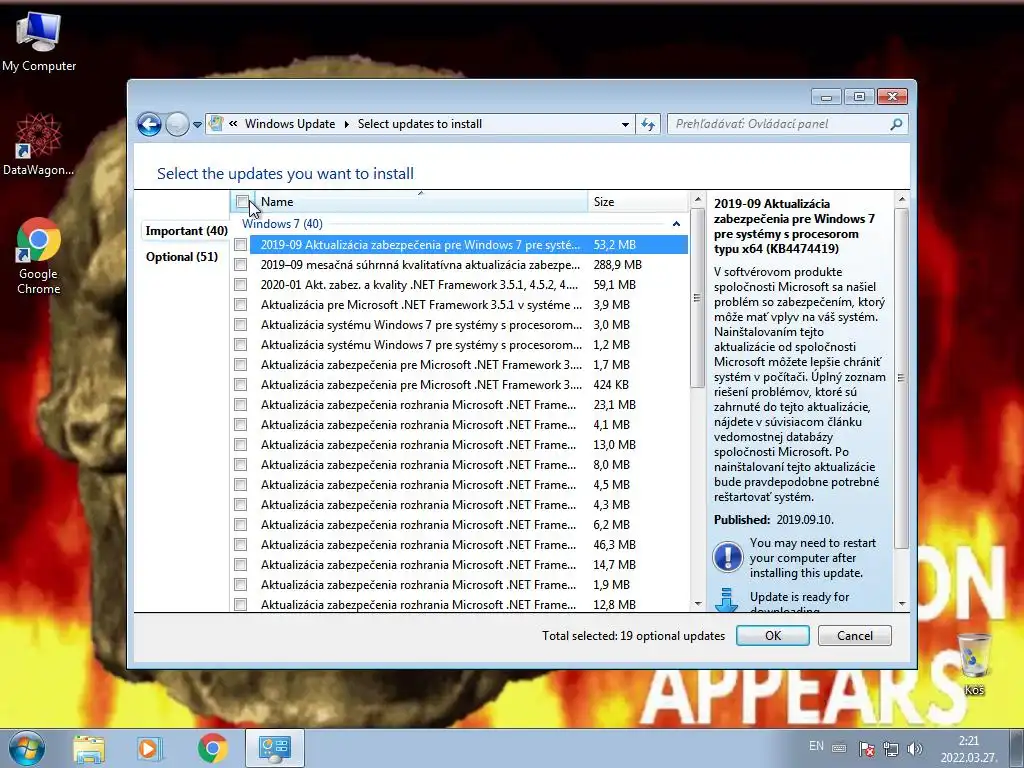The width and height of the screenshot is (1024, 768).
Task: Click the update list scroll down arrow
Action: [697, 604]
